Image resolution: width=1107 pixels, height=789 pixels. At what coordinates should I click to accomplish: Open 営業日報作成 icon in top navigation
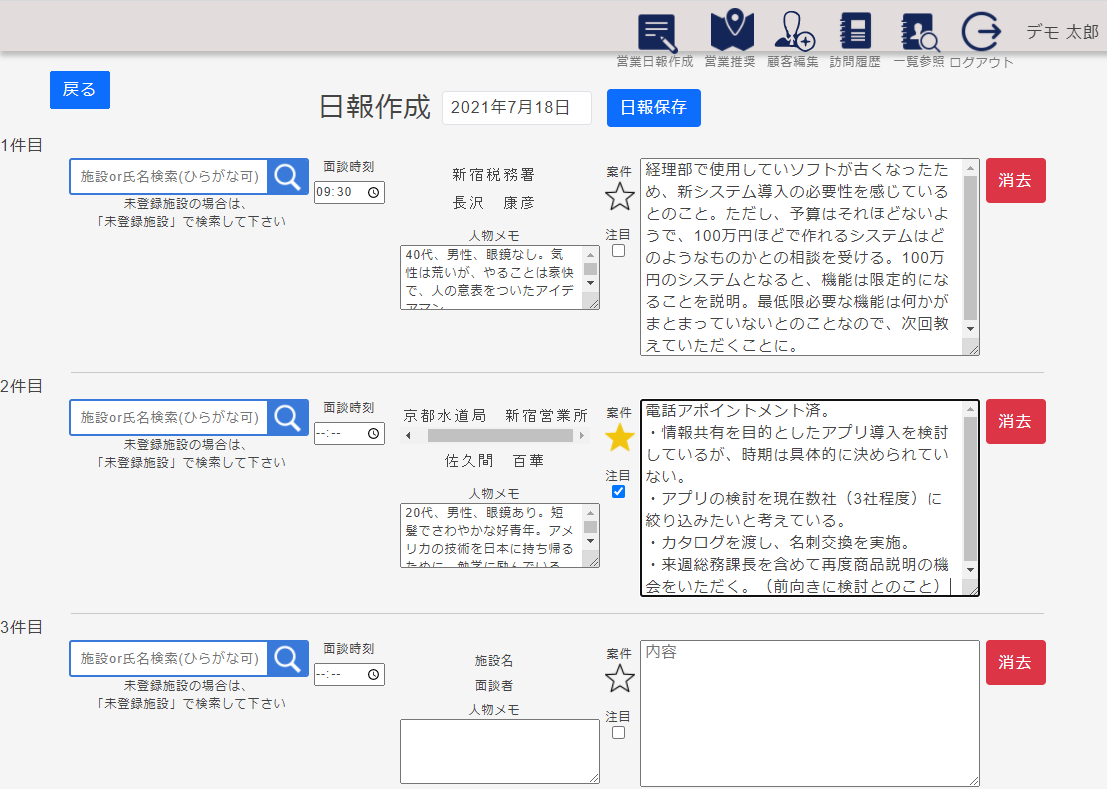(x=656, y=33)
